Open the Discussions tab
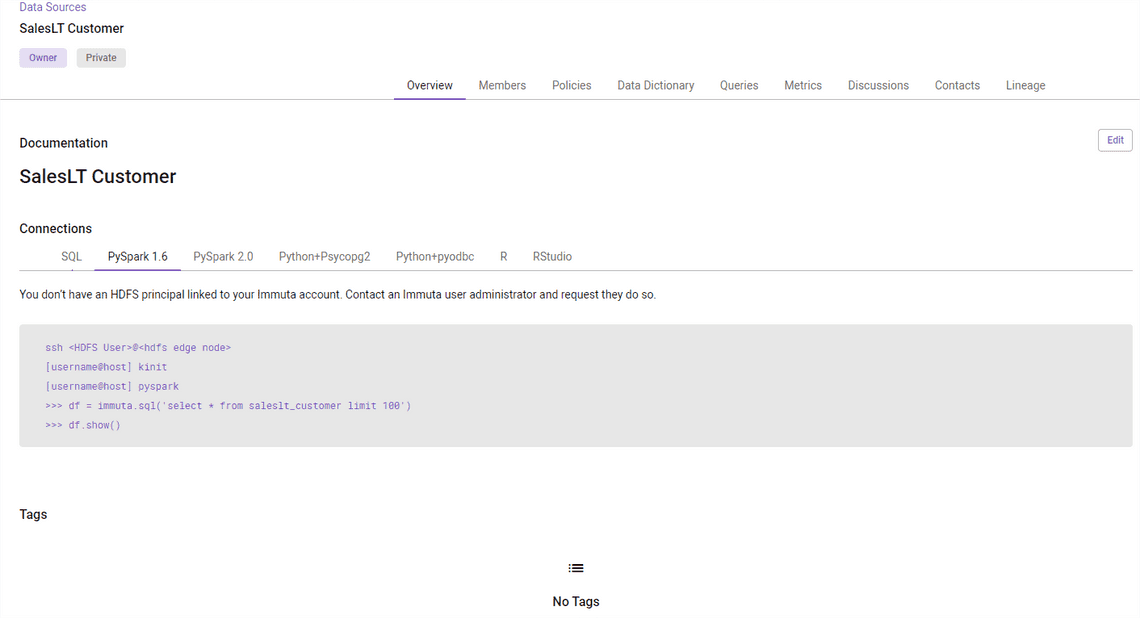This screenshot has width=1140, height=618. coord(878,86)
